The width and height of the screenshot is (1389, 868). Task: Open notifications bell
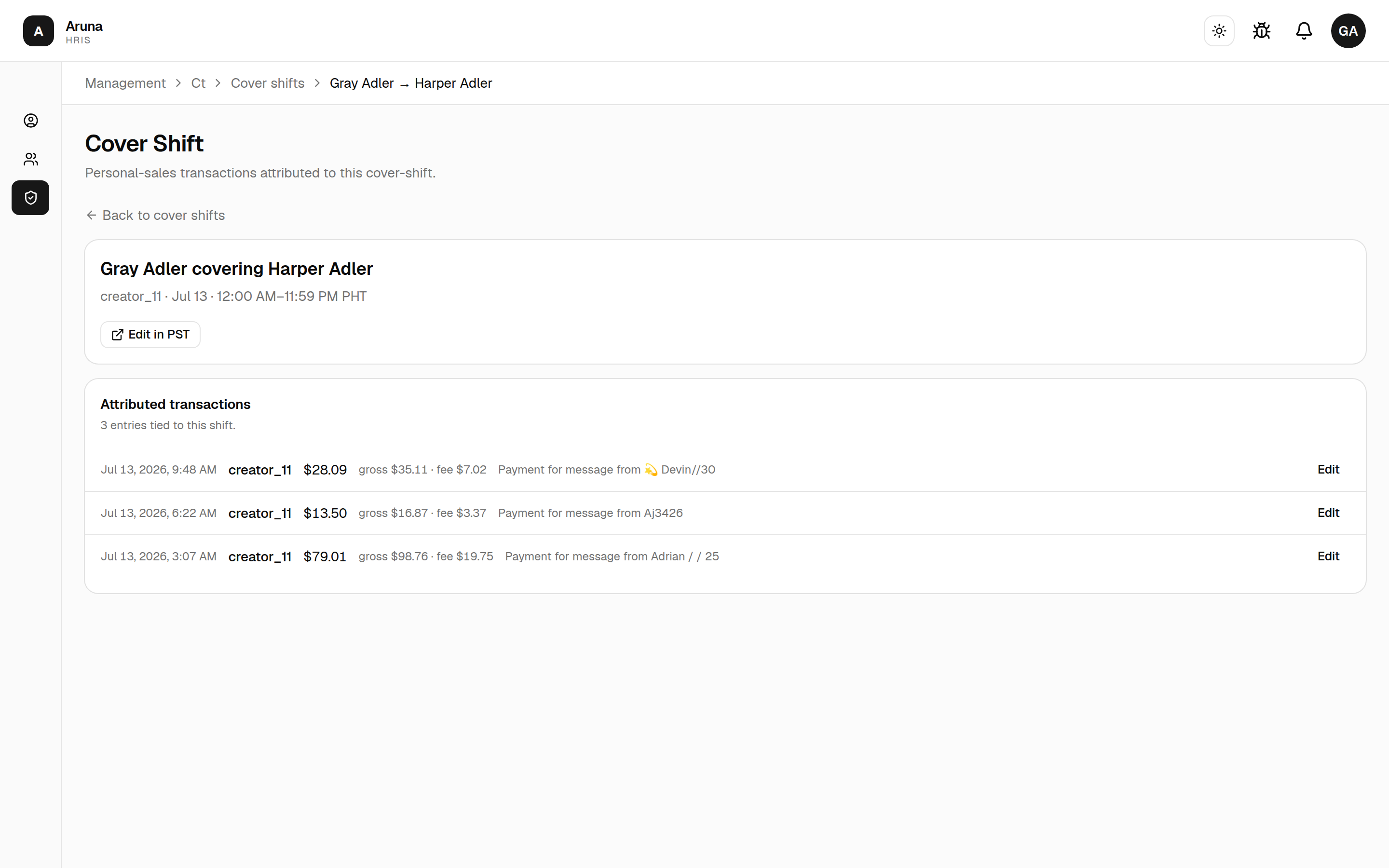point(1304,31)
